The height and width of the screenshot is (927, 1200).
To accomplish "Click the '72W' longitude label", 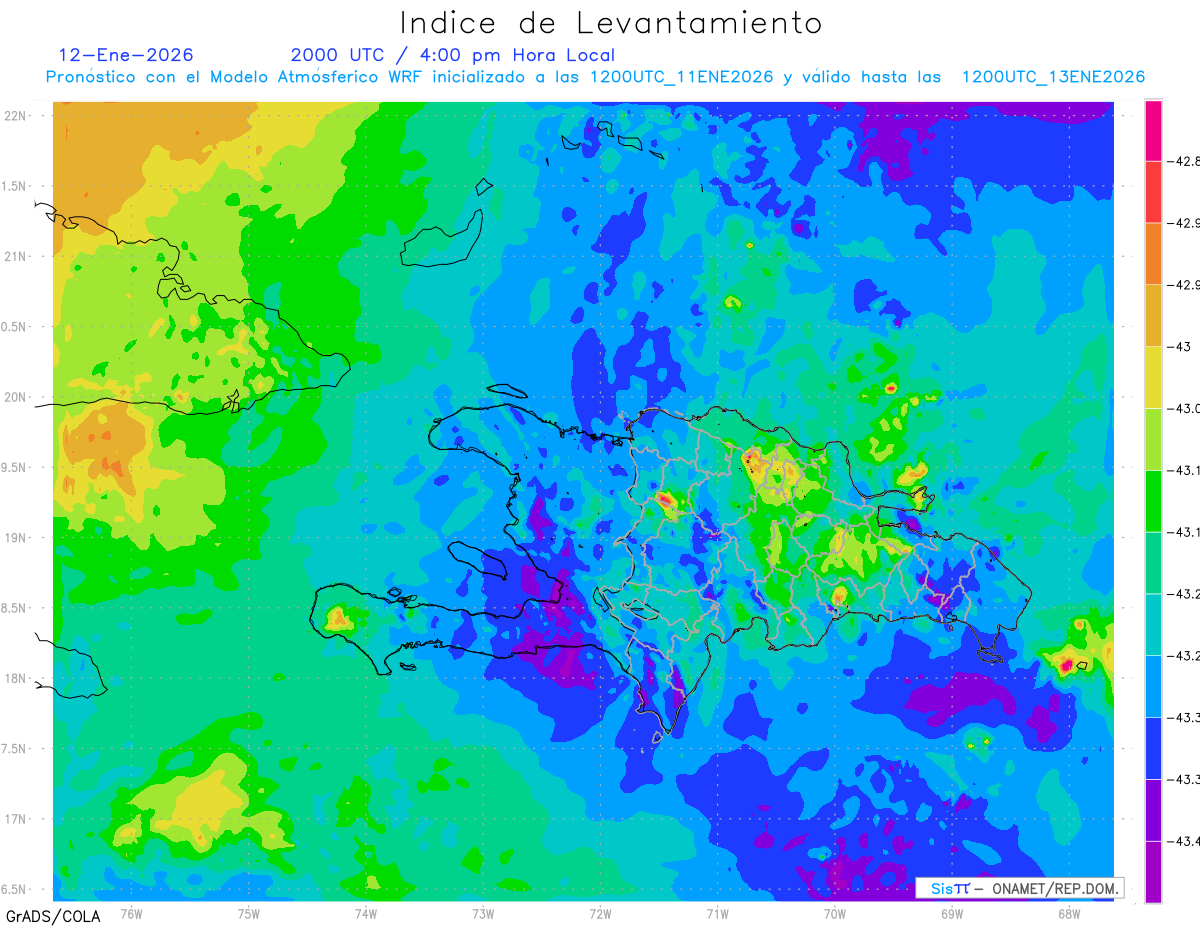I will click(600, 913).
